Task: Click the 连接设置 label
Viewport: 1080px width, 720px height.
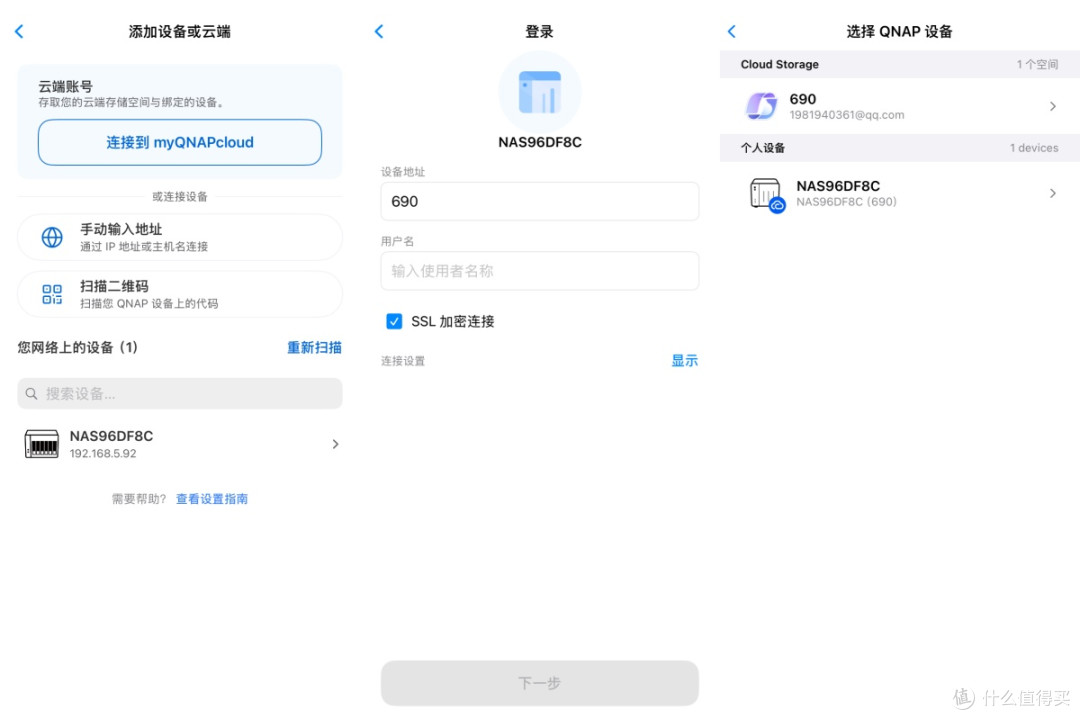Action: 403,361
